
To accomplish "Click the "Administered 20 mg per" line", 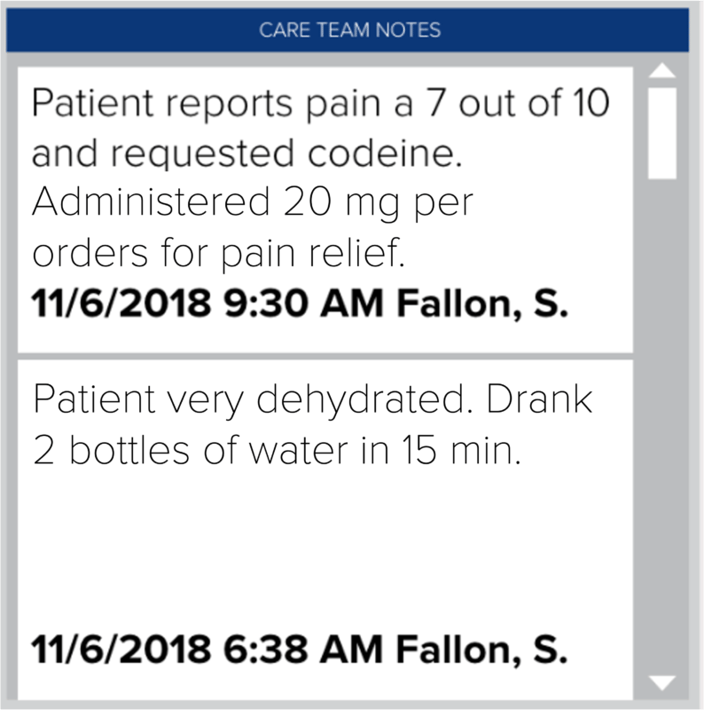I will point(252,204).
